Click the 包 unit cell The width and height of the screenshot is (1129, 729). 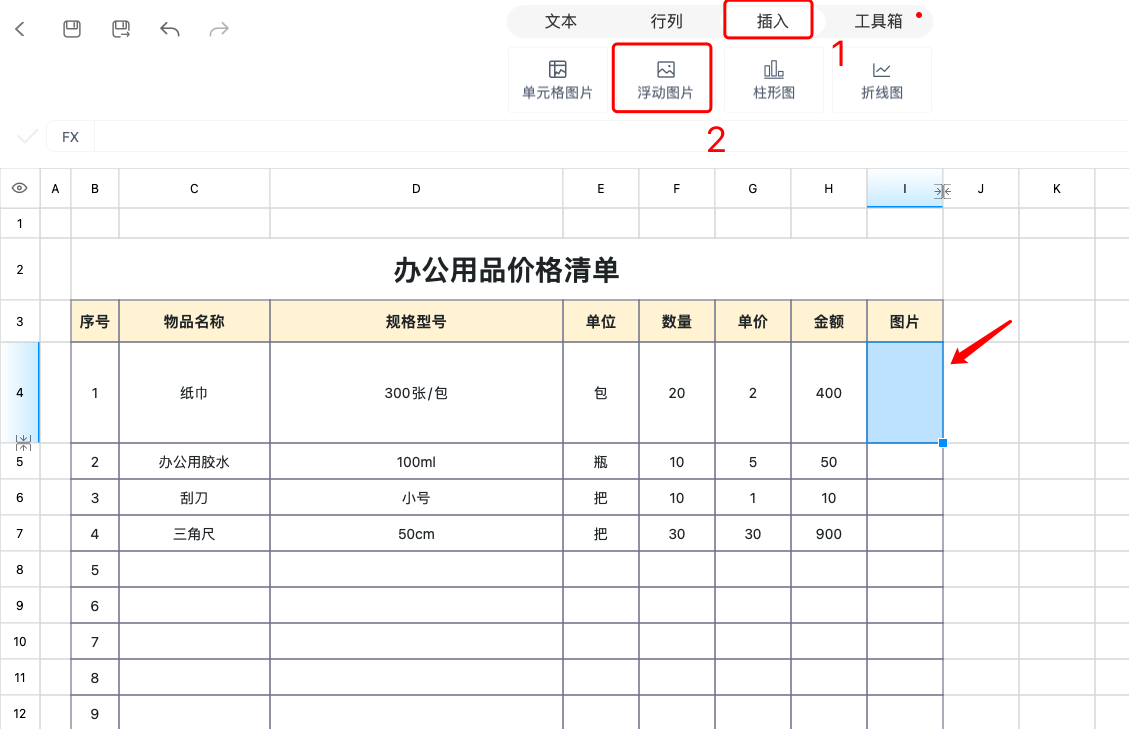(601, 393)
